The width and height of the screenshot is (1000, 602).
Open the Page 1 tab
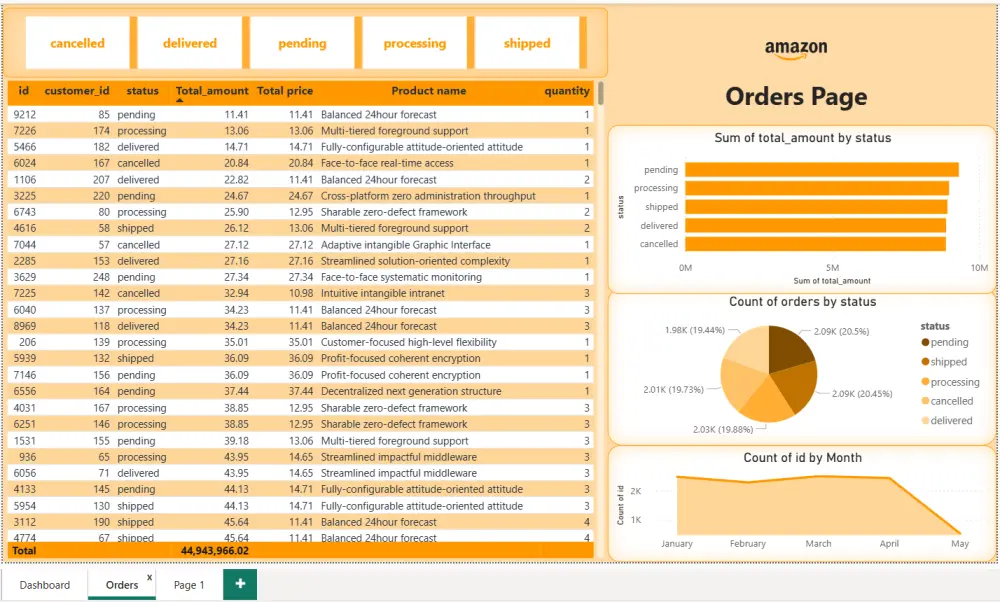coord(189,584)
